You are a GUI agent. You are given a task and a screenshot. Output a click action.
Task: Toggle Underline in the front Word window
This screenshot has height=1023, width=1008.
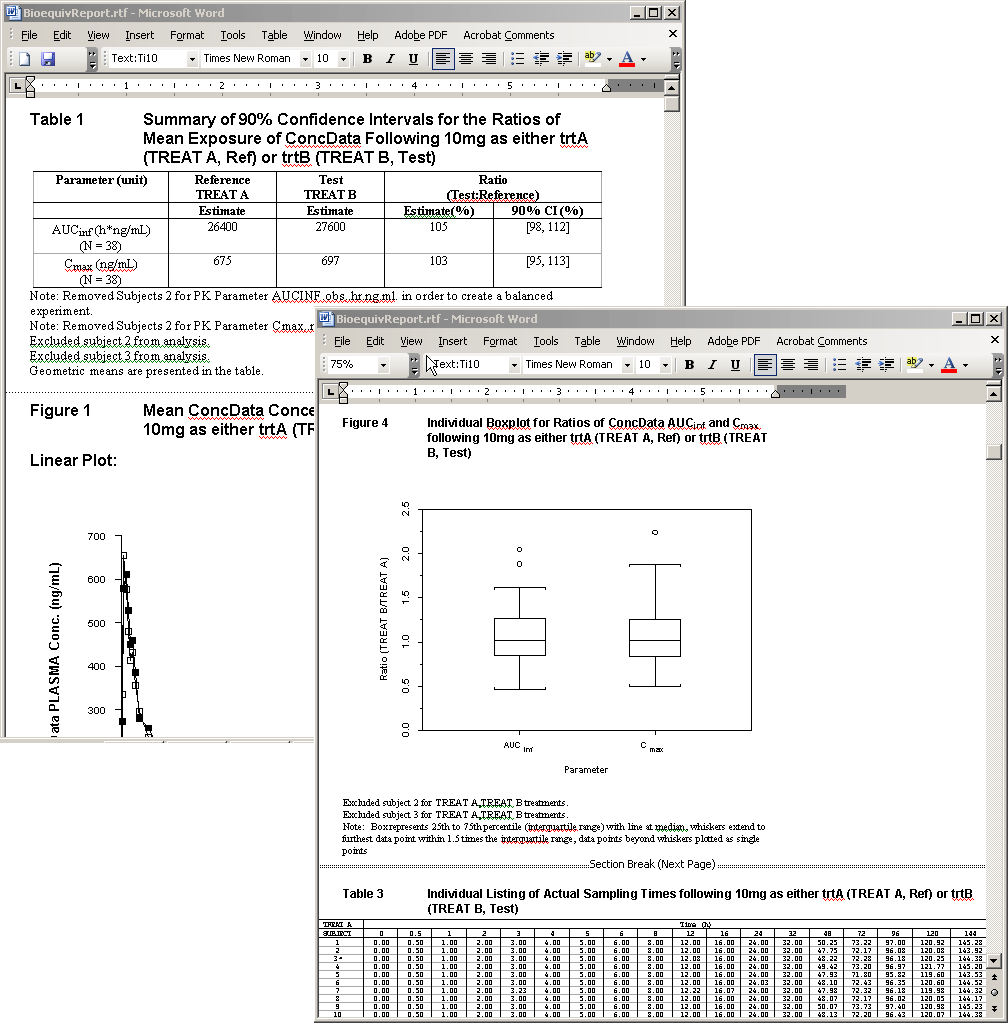pyautogui.click(x=735, y=365)
